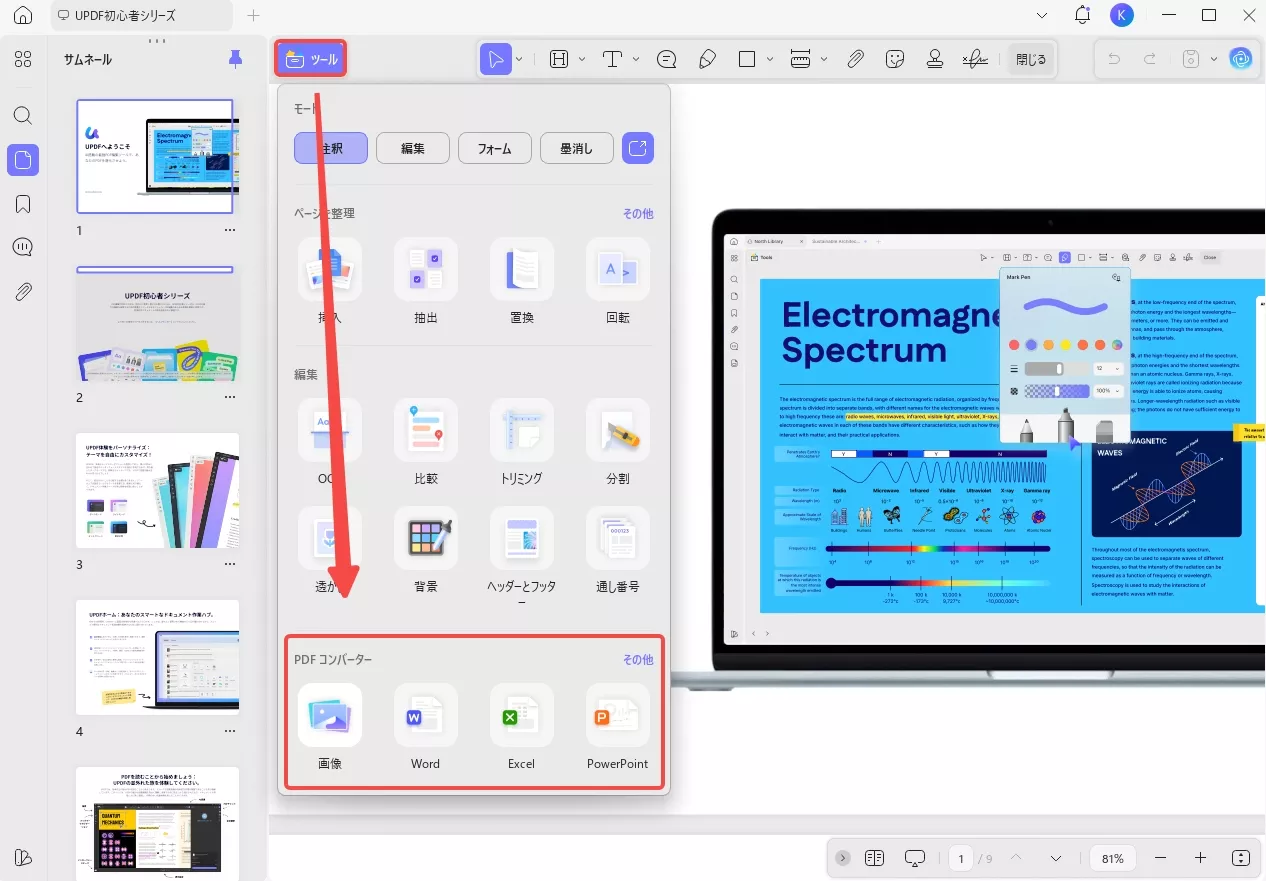Viewport: 1266px width, 881px height.
Task: Convert PDF to Excel
Action: pos(522,727)
